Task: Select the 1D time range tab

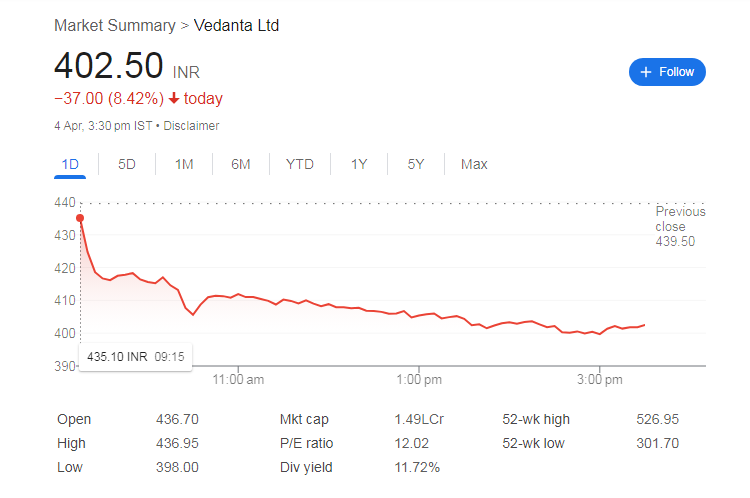Action: click(70, 164)
